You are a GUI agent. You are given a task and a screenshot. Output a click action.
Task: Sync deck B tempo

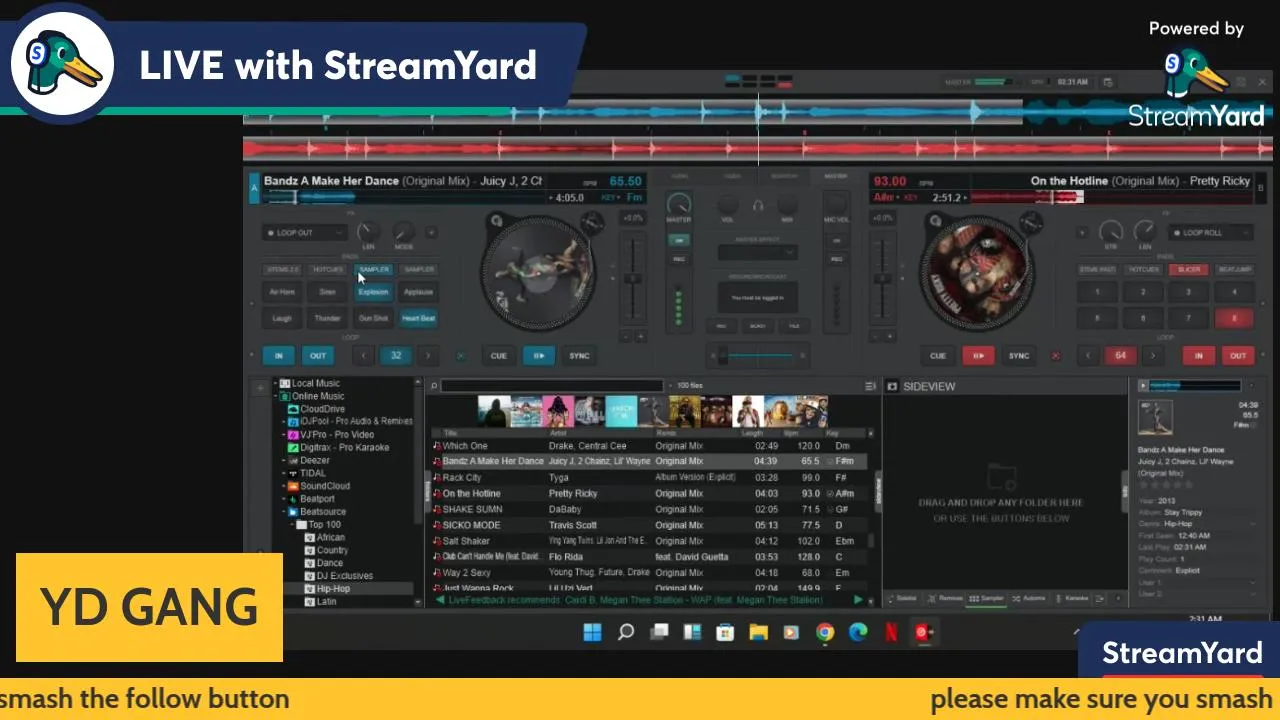1018,355
